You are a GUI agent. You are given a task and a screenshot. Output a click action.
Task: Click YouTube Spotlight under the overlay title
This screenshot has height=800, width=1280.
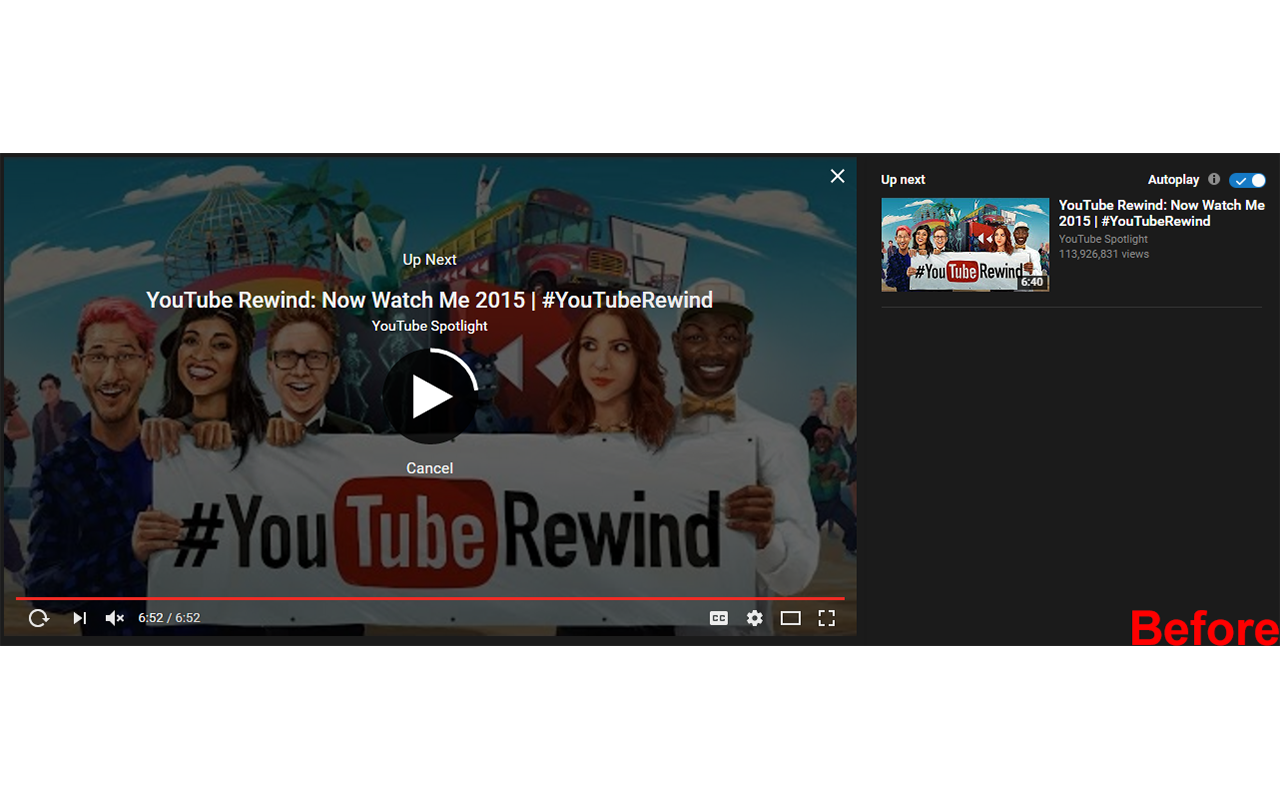pos(430,326)
